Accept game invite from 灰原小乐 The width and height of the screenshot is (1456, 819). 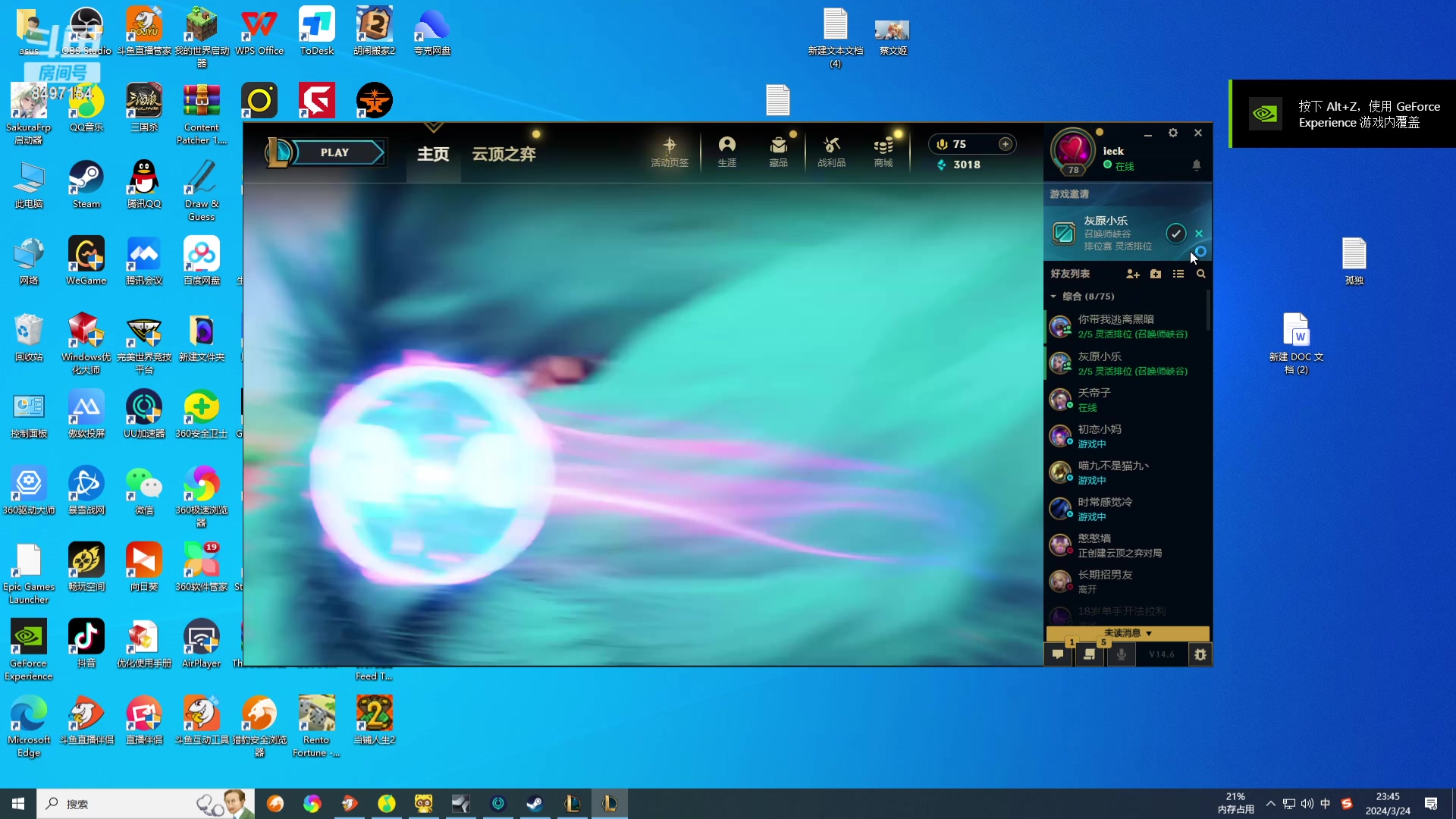[1175, 234]
